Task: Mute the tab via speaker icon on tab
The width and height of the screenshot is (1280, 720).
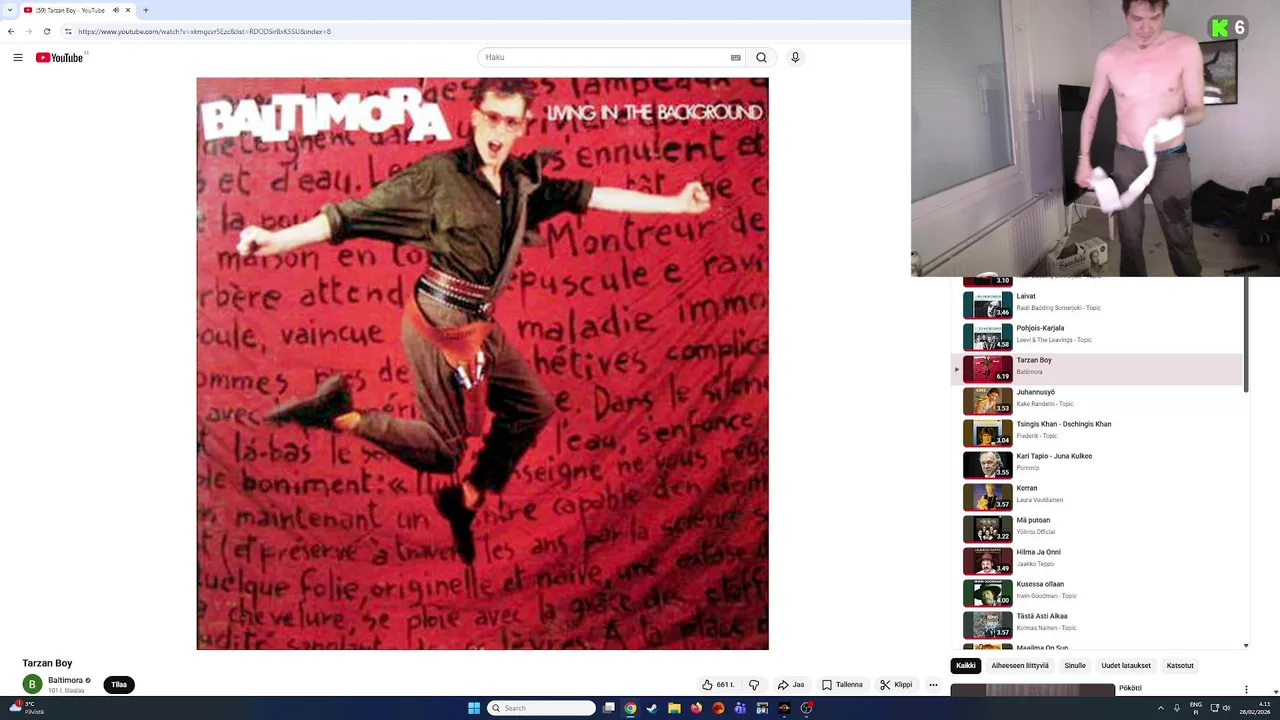Action: point(115,10)
